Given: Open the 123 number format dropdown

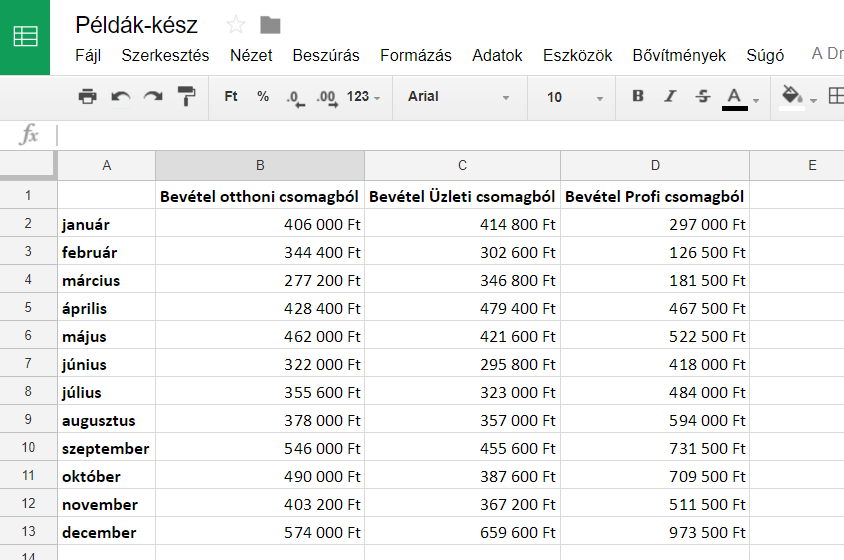Looking at the screenshot, I should (363, 97).
